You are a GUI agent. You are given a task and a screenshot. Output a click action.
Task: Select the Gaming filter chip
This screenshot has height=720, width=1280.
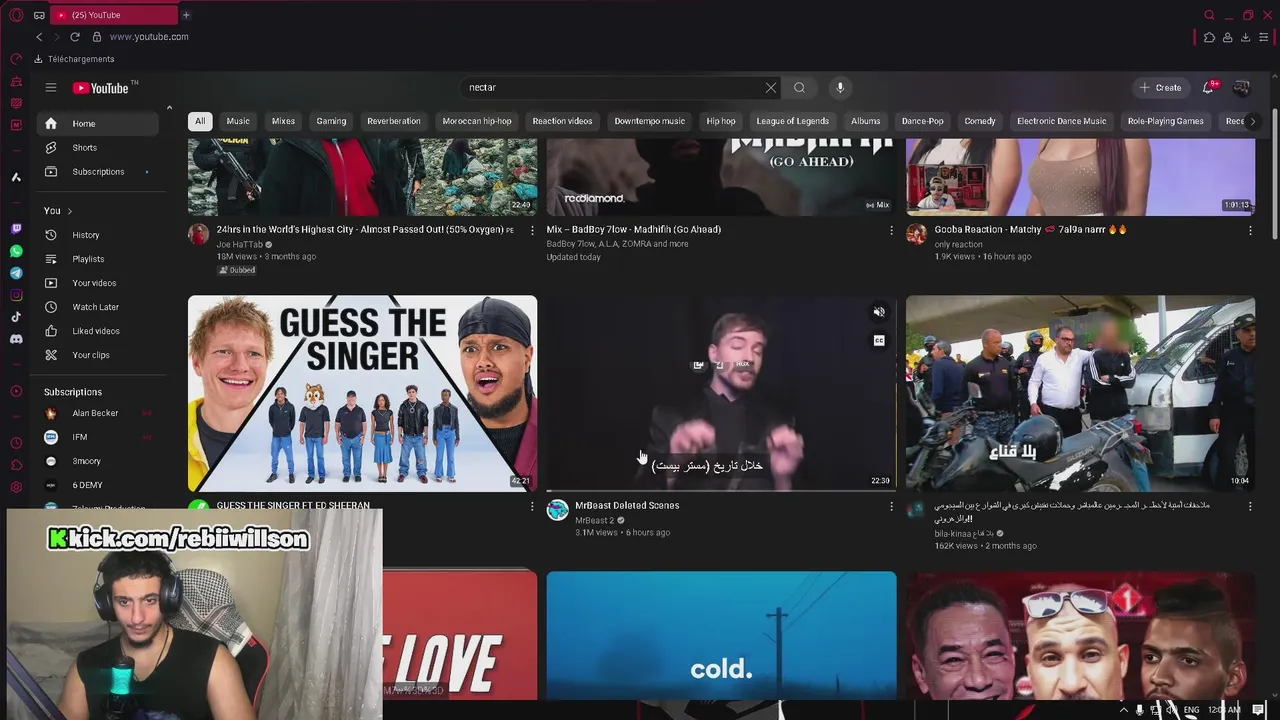331,121
